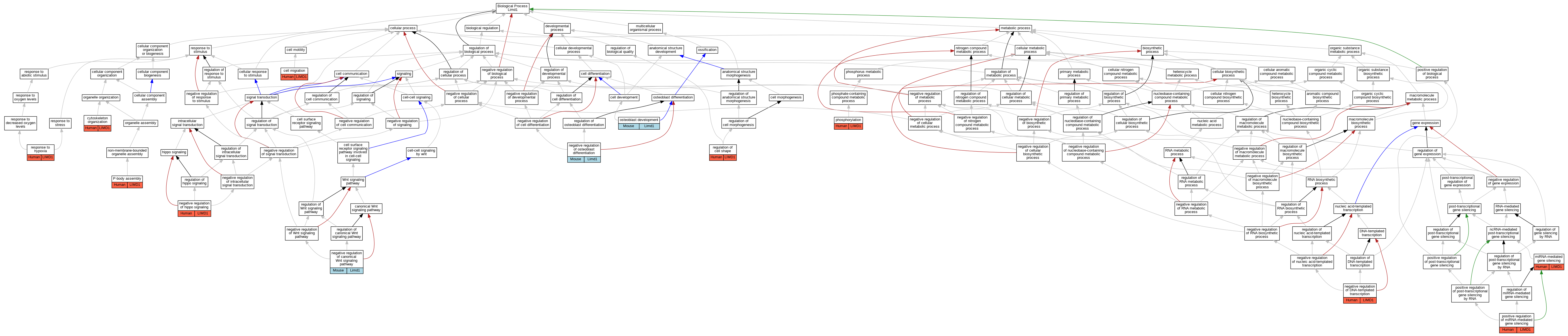The image size is (1568, 336).
Task: Select 'regulation of biological quality' node
Action: 620,50
